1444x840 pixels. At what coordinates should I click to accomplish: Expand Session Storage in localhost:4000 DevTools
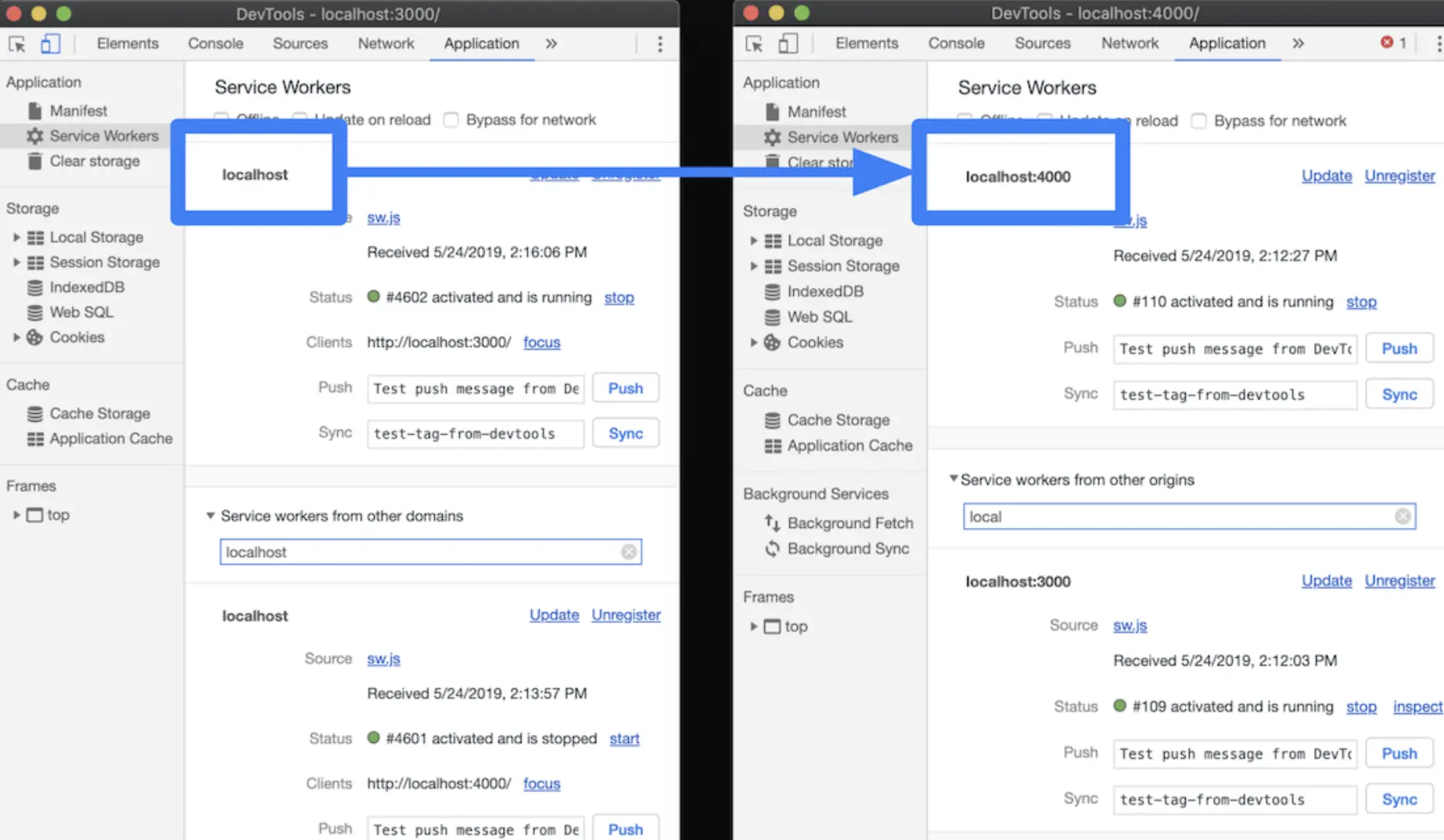coord(753,266)
